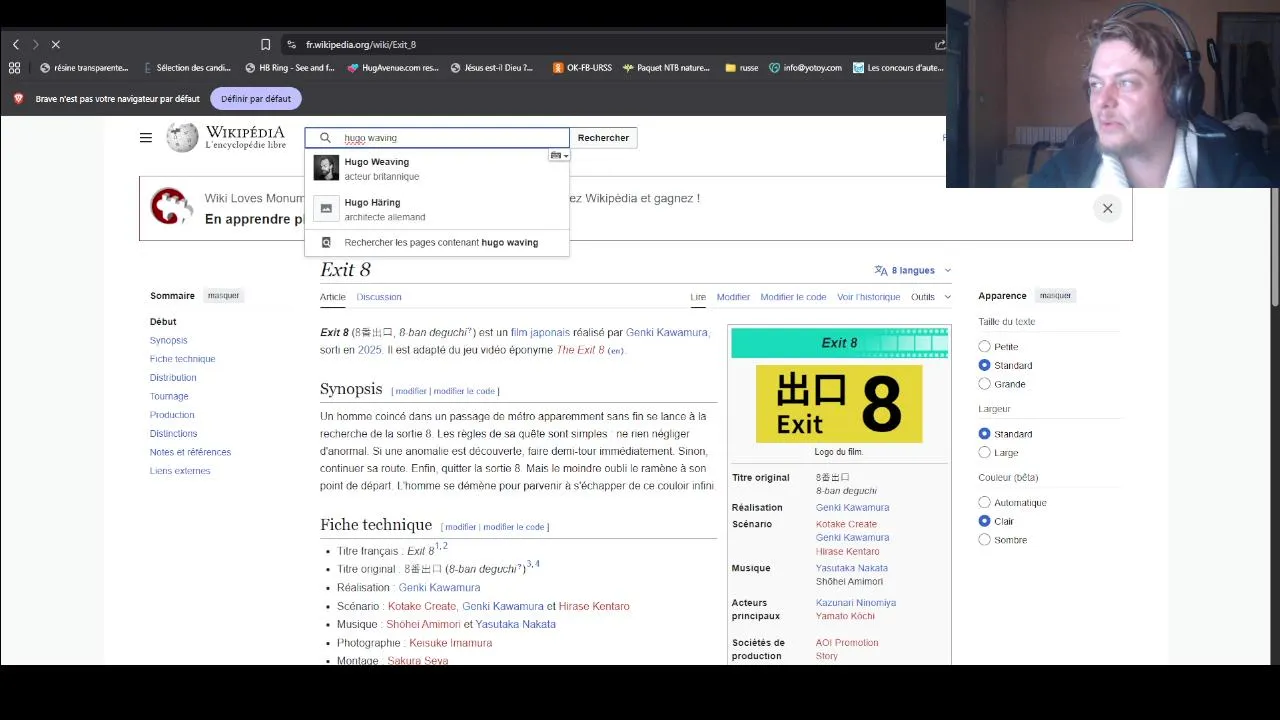
Task: Open the Kazunari Ninomiya infobox link
Action: pyautogui.click(x=856, y=603)
